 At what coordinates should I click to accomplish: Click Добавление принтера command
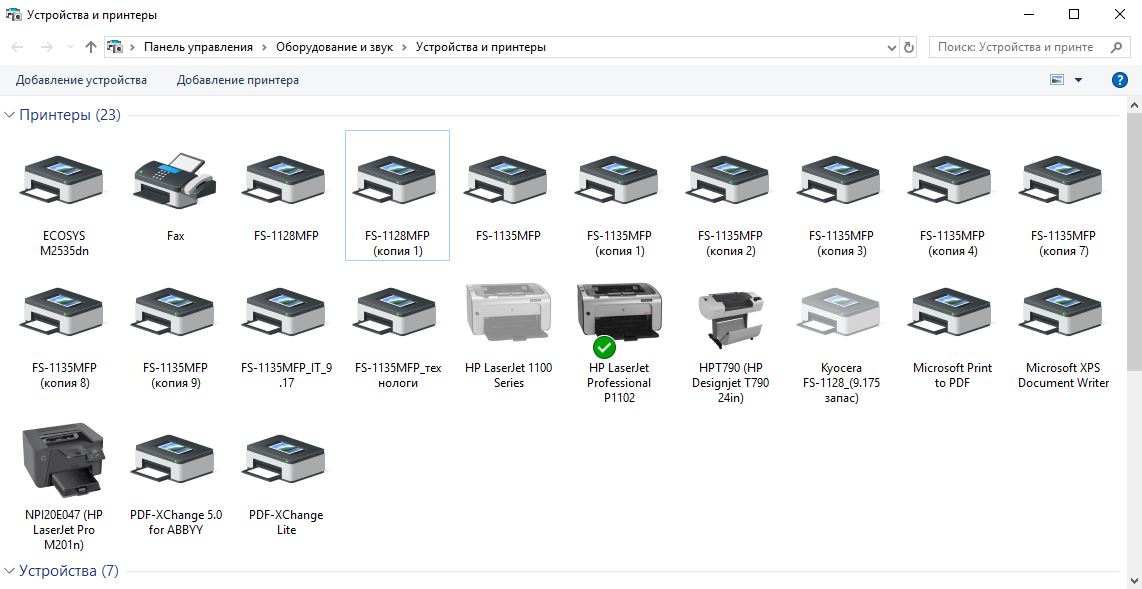click(238, 80)
